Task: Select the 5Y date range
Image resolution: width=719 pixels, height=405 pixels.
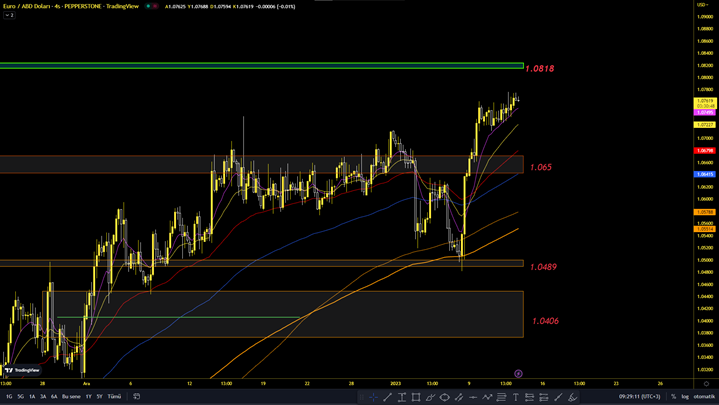Action: pyautogui.click(x=100, y=396)
